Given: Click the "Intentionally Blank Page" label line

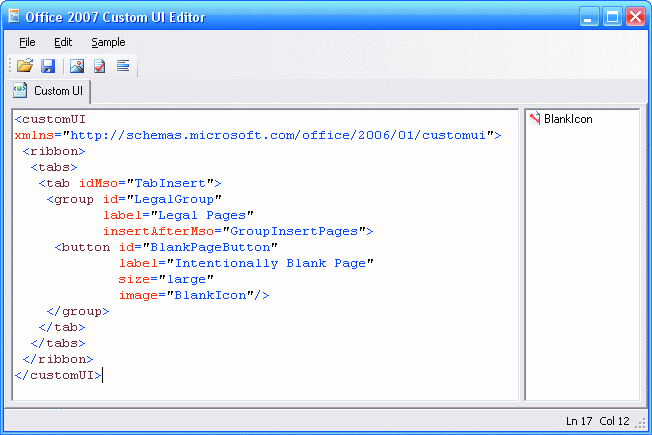Looking at the screenshot, I should [x=246, y=263].
